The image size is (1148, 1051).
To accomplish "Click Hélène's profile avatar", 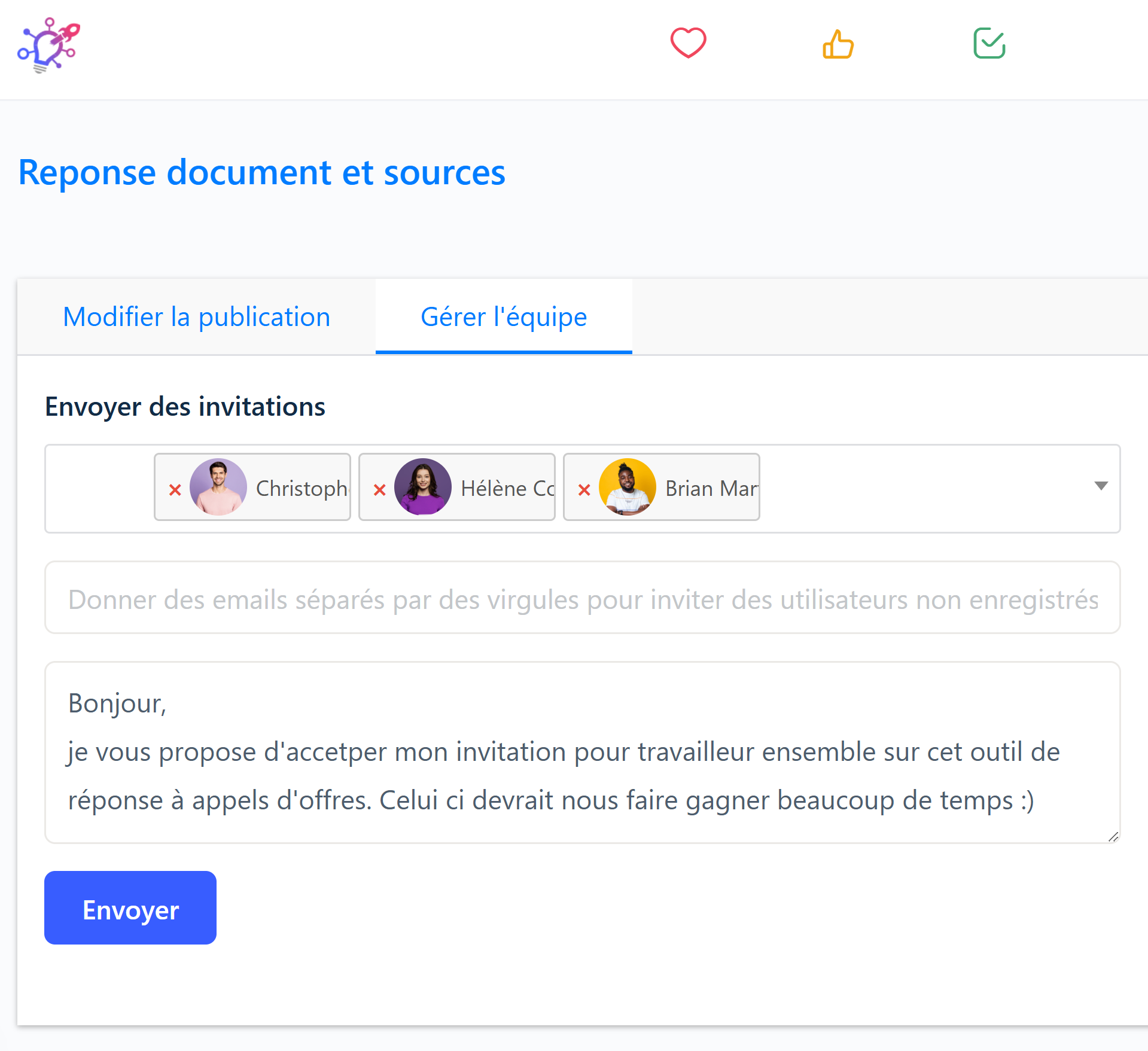I will [422, 487].
